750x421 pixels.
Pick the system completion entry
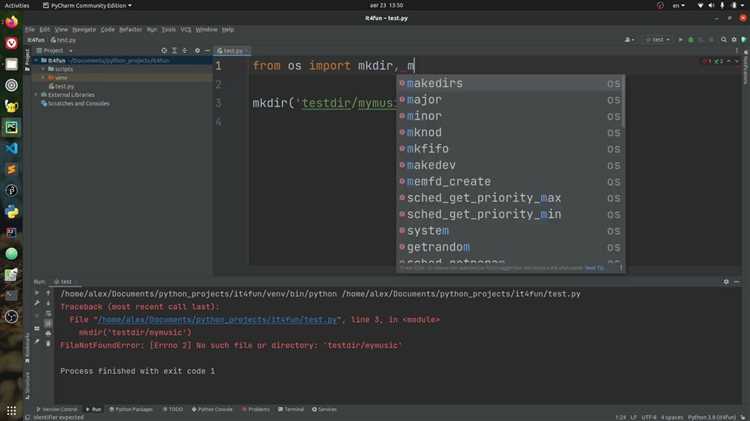510,231
